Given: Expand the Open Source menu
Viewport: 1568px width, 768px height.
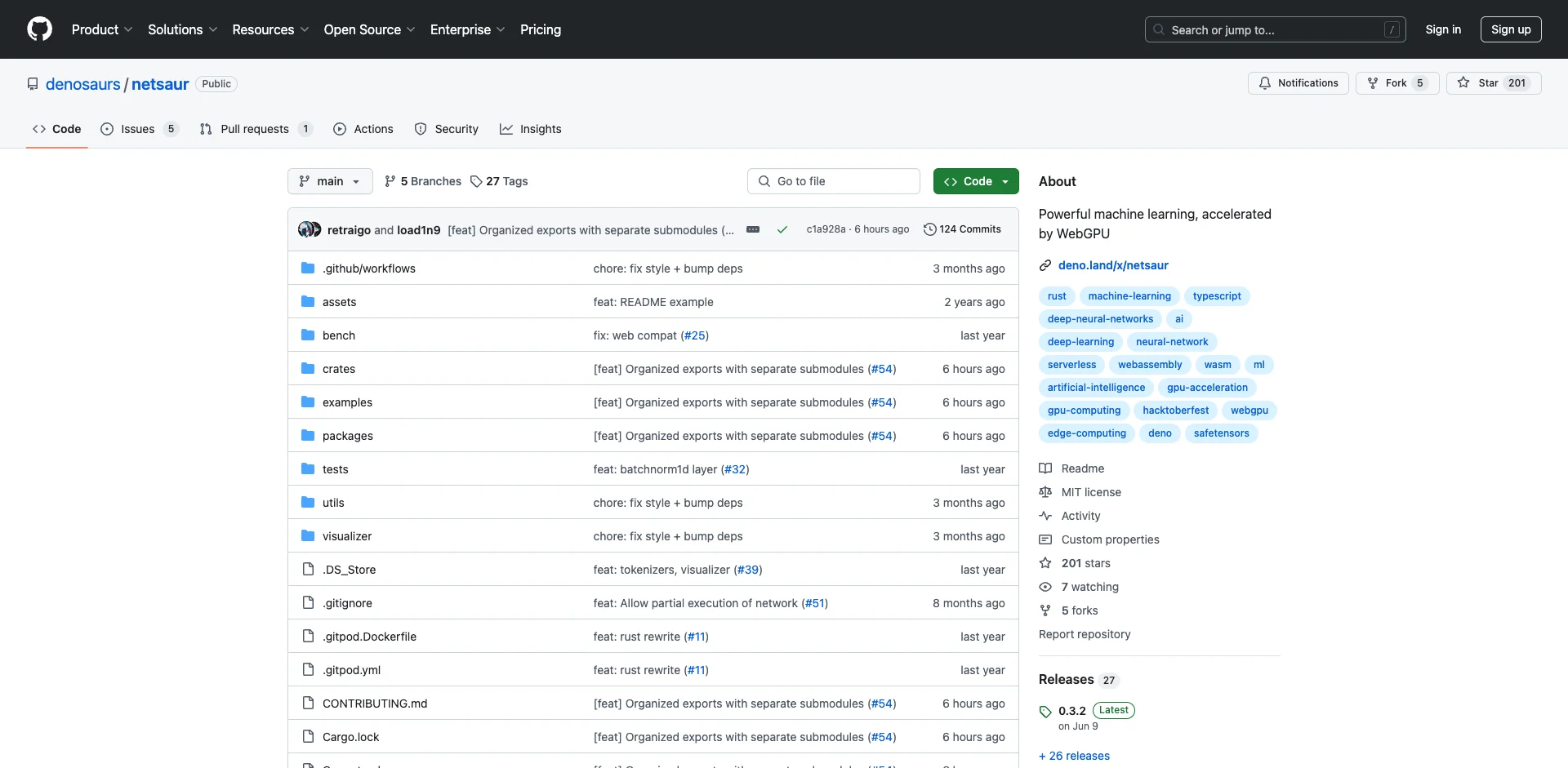Looking at the screenshot, I should coord(369,29).
